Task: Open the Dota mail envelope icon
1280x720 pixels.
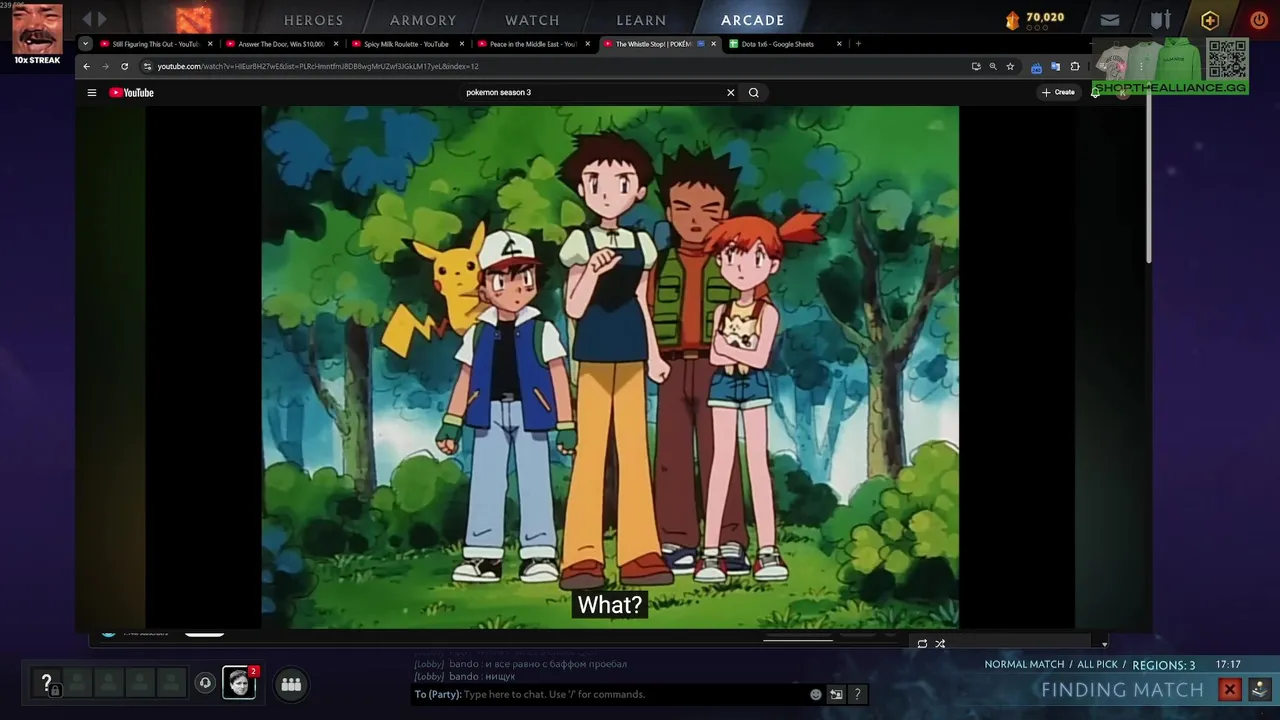Action: coord(1110,20)
